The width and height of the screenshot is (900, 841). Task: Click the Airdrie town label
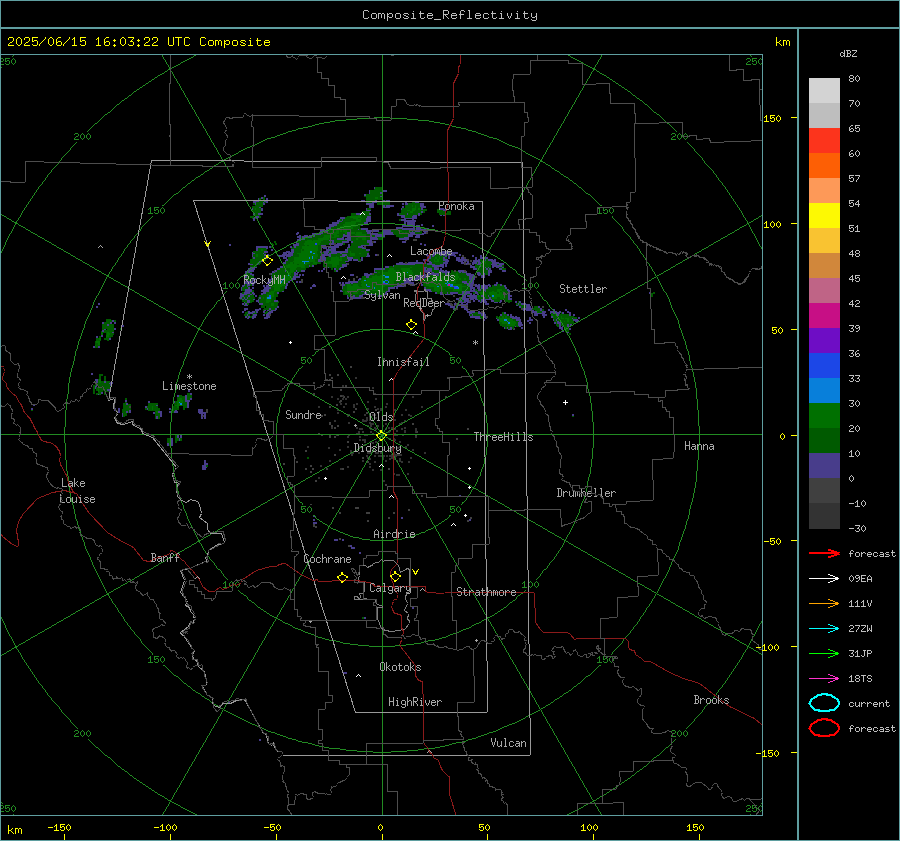click(x=394, y=534)
